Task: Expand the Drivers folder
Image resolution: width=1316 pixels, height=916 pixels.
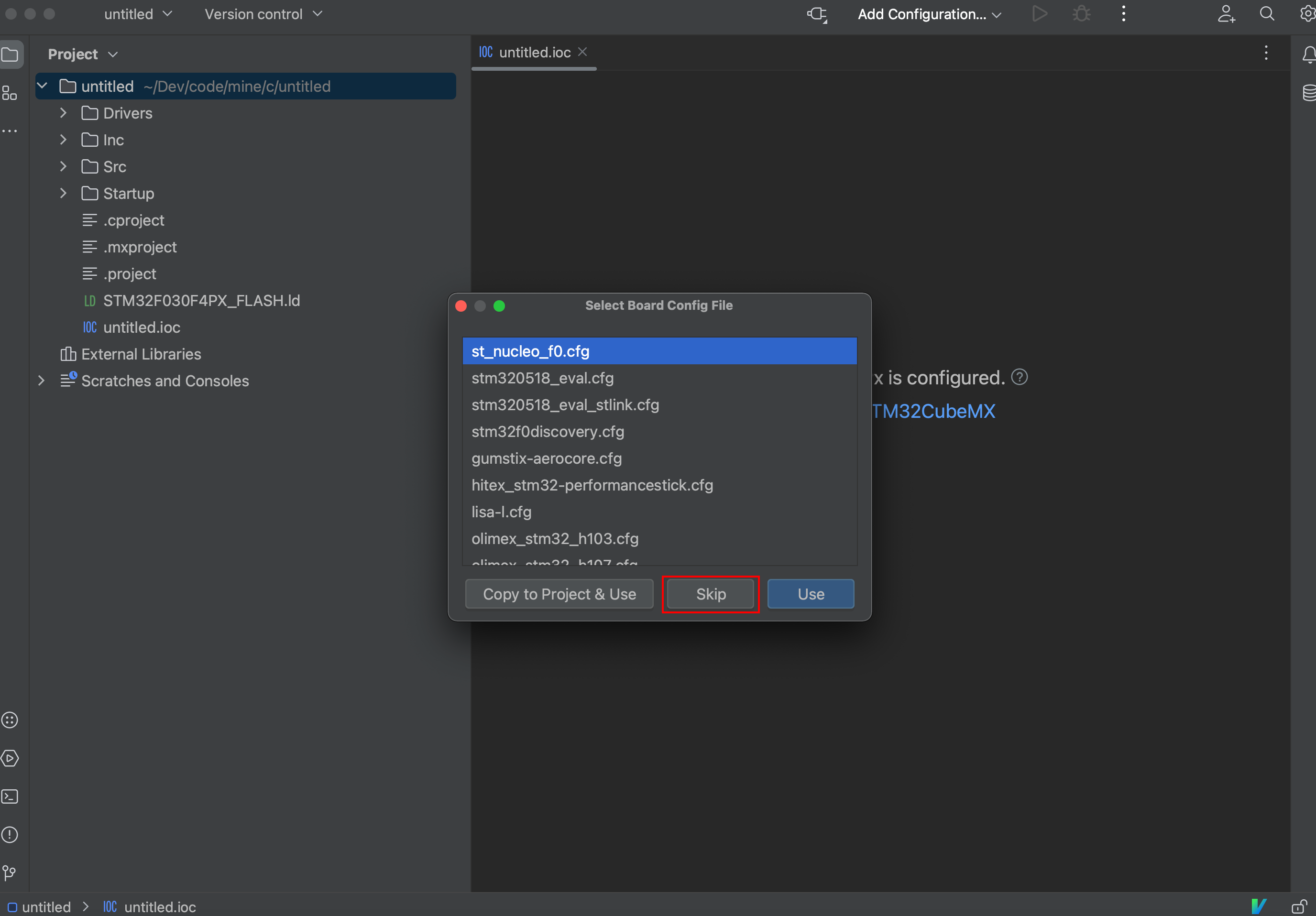Action: [x=64, y=113]
